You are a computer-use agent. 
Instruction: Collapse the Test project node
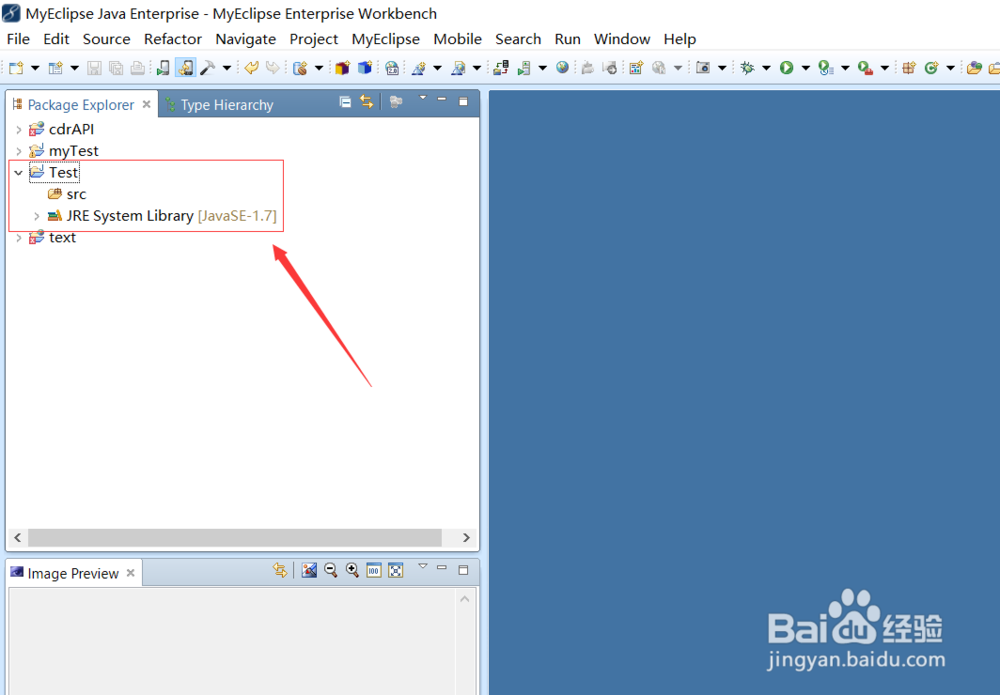pyautogui.click(x=18, y=173)
